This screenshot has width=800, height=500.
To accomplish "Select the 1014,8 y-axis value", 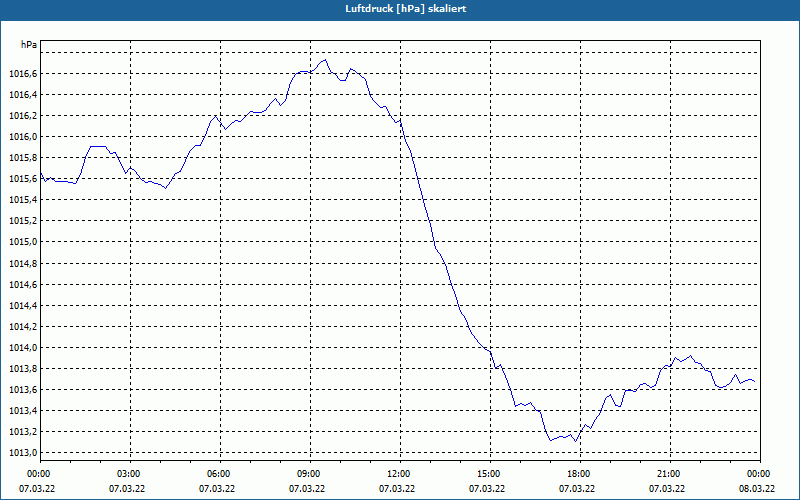I will 23,264.
